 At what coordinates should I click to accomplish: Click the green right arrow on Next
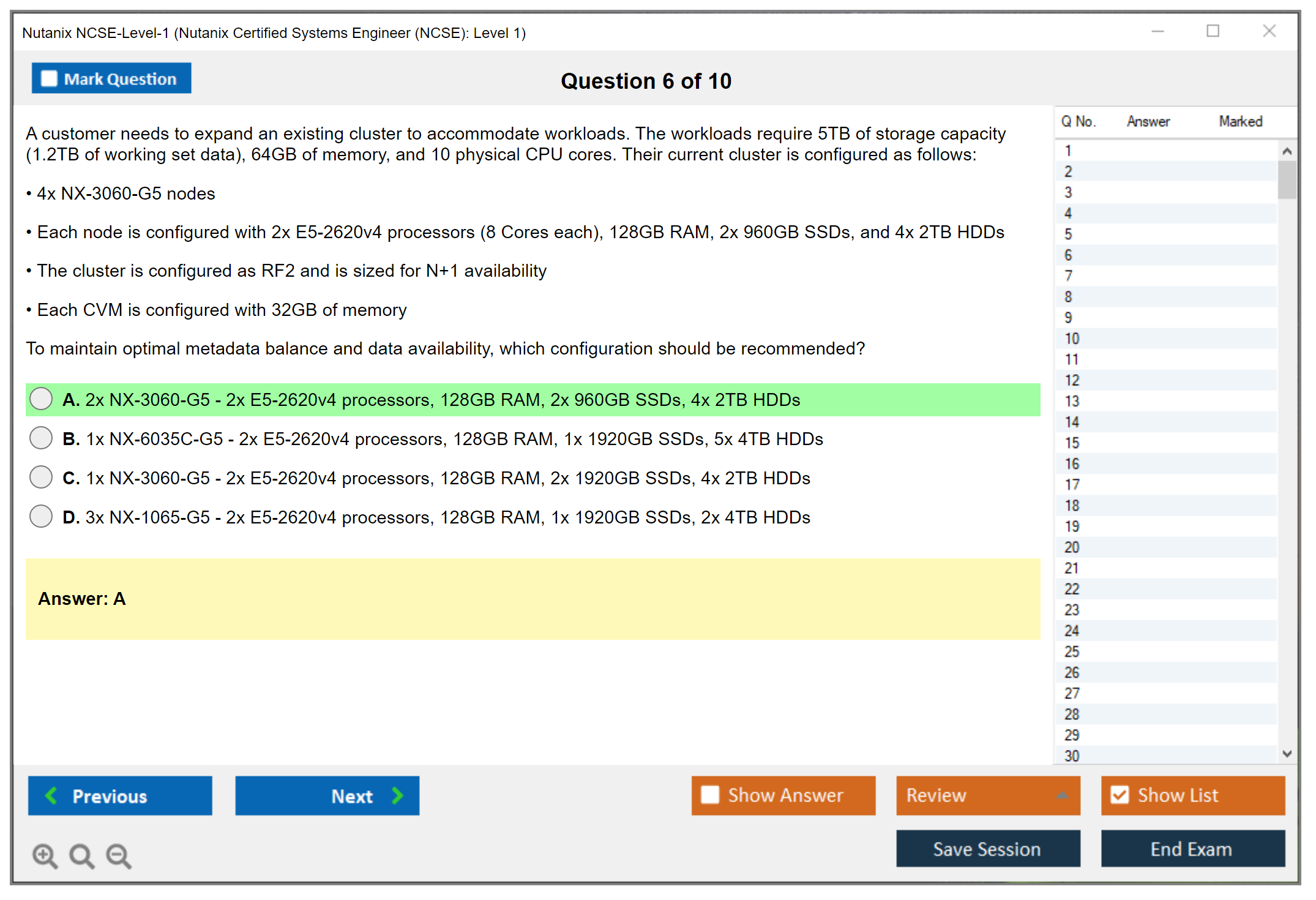[397, 795]
